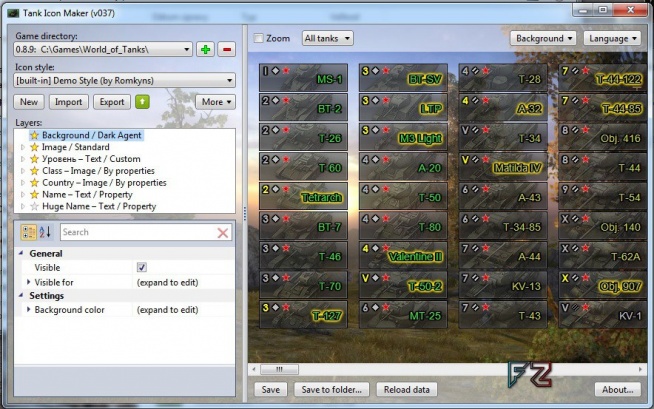This screenshot has width=654, height=409.
Task: Toggle star on Background / Dark Agent layer
Action: [x=34, y=135]
